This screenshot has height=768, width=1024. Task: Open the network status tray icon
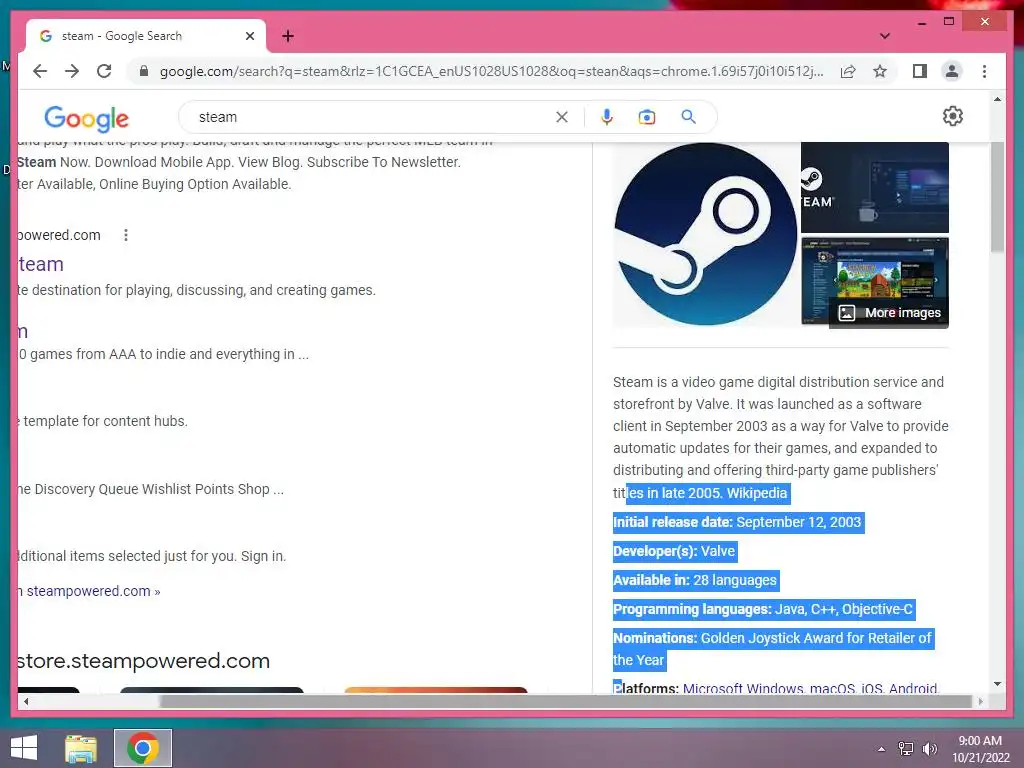pyautogui.click(x=906, y=749)
